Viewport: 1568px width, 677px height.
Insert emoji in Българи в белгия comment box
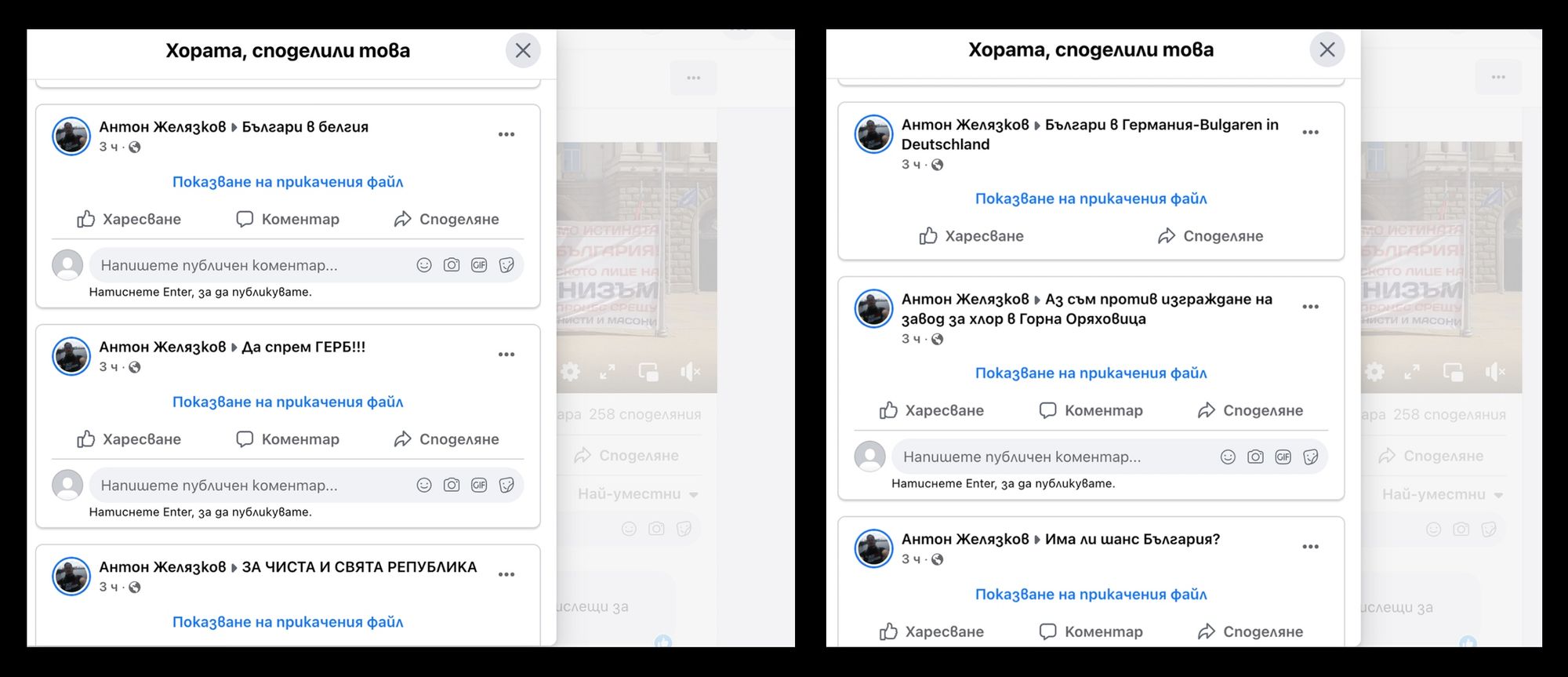tap(424, 265)
